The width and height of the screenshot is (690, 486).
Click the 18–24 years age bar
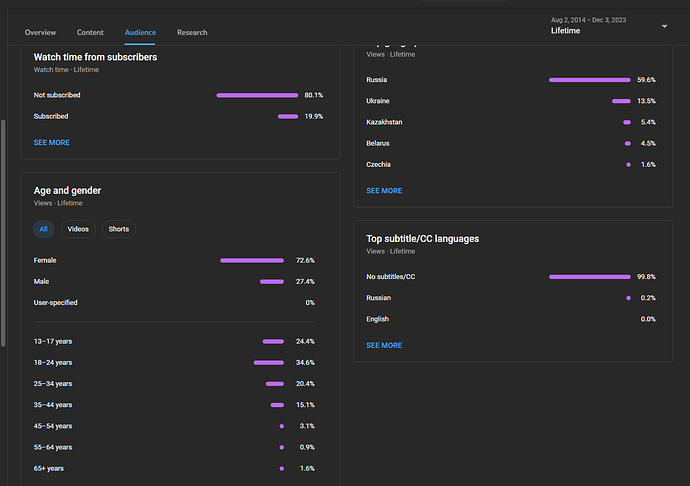coord(269,362)
